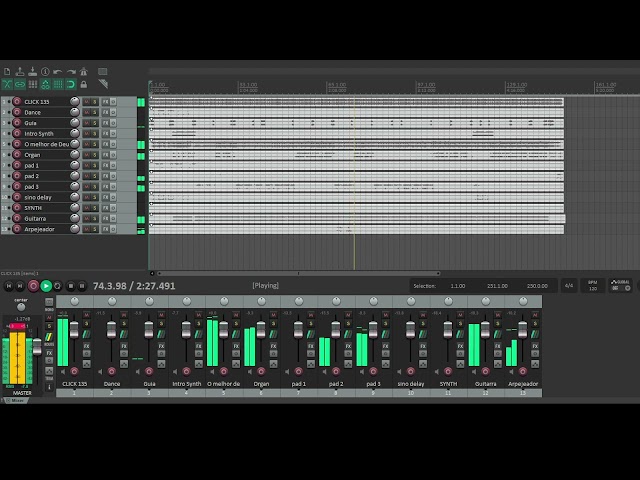Viewport: 640px width, 480px height.
Task: Toggle auto-crossfade toolbar icon
Action: [x=7, y=84]
